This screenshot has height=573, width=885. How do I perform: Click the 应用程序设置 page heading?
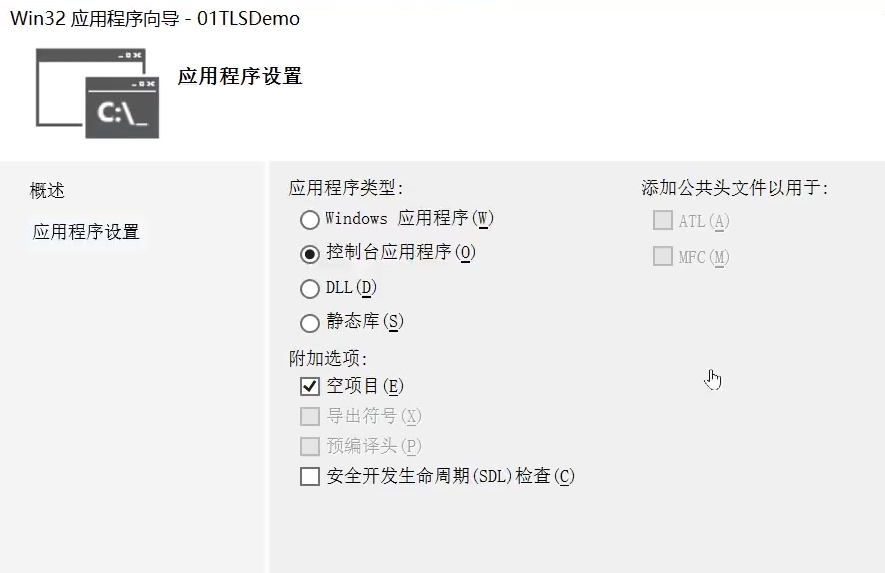[240, 77]
